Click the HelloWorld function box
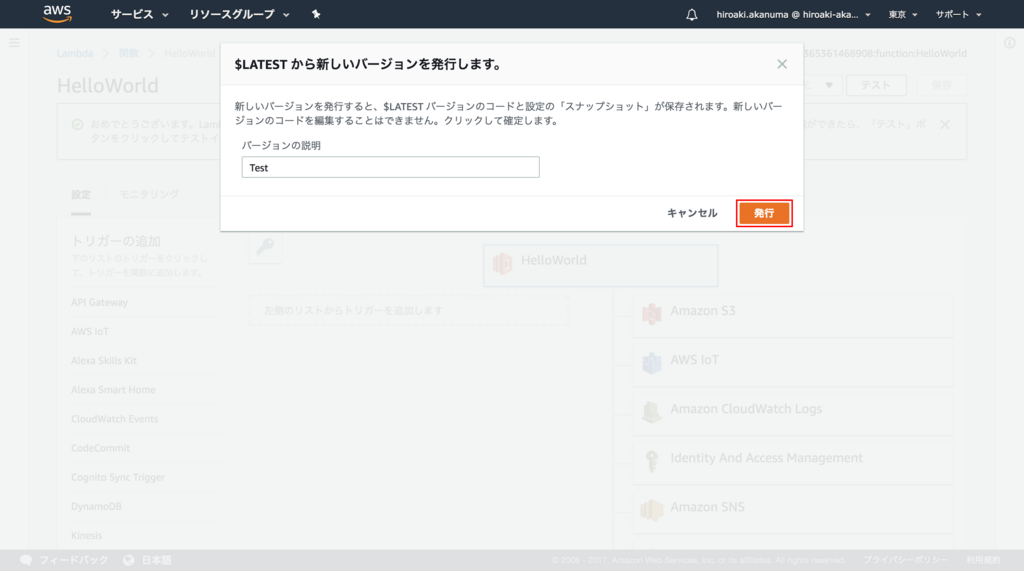1024x571 pixels. click(600, 265)
